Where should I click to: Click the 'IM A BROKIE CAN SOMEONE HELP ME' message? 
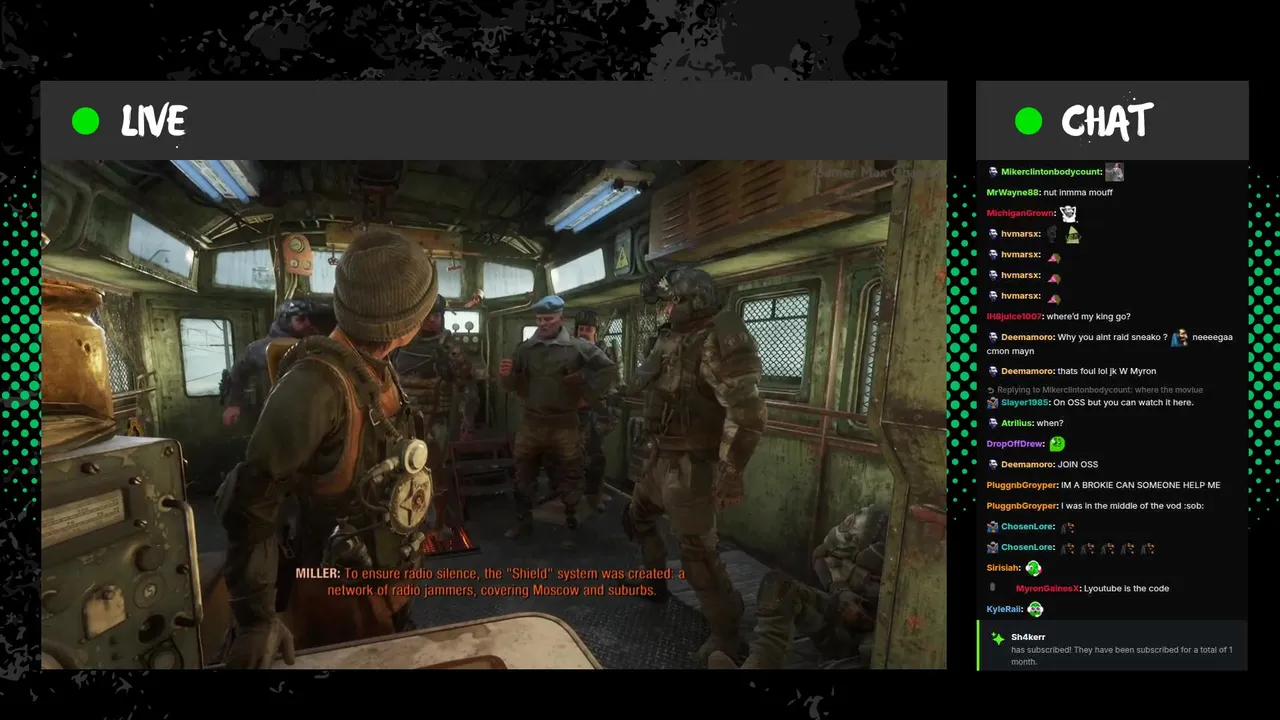1141,485
